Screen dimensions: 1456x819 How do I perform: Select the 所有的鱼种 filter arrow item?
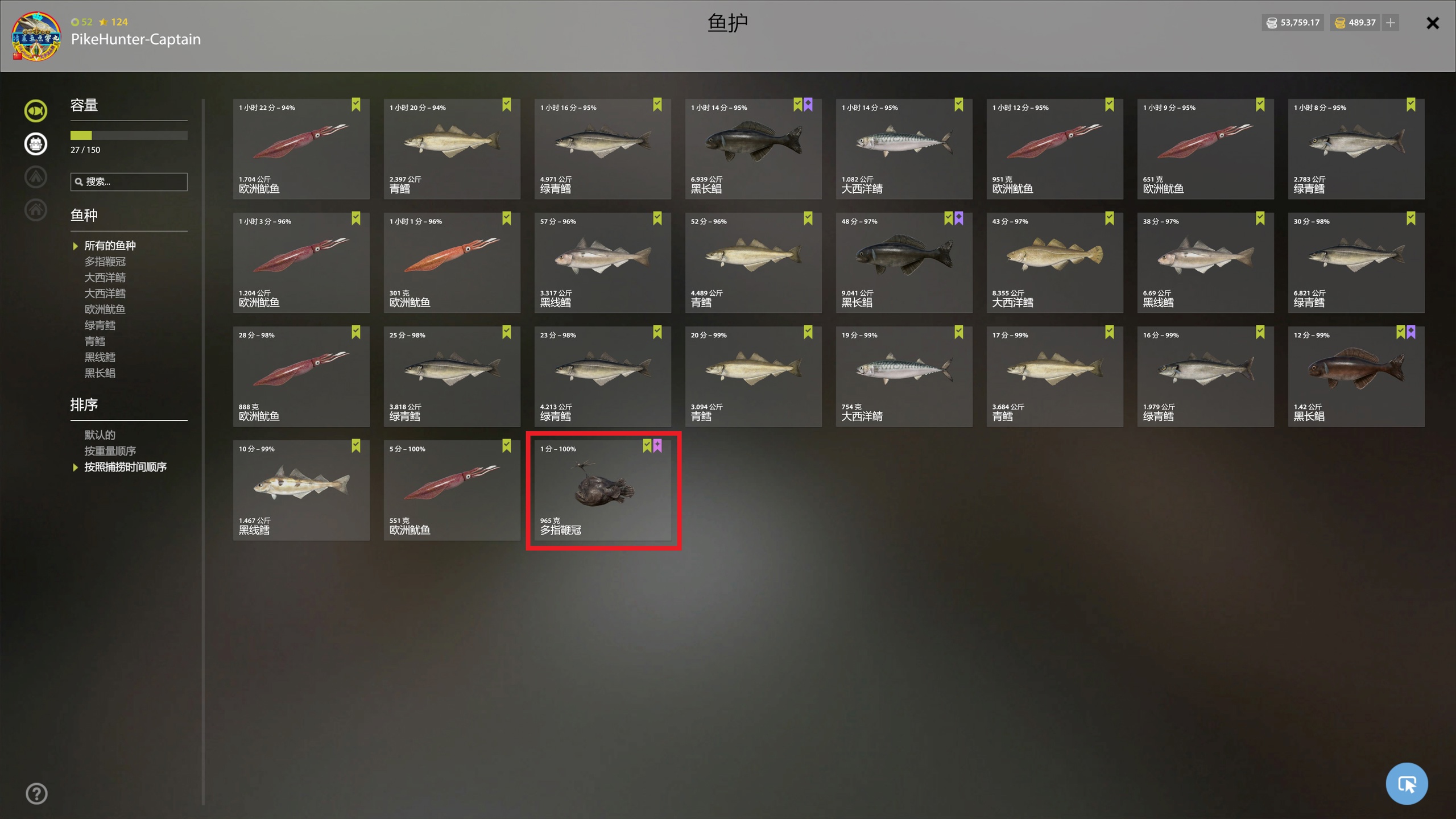pyautogui.click(x=110, y=246)
